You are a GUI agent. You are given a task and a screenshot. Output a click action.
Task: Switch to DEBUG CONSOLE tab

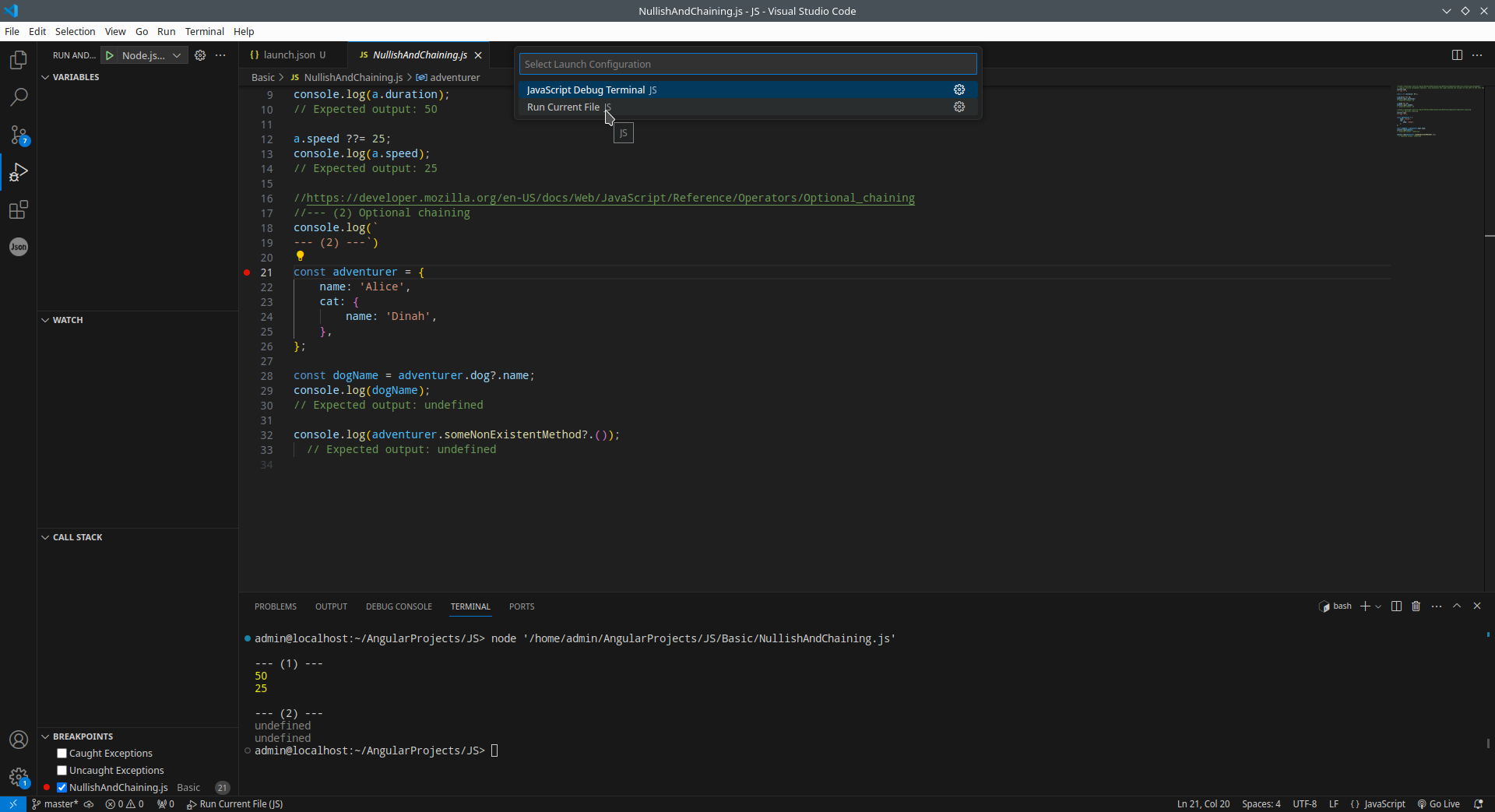coord(399,606)
